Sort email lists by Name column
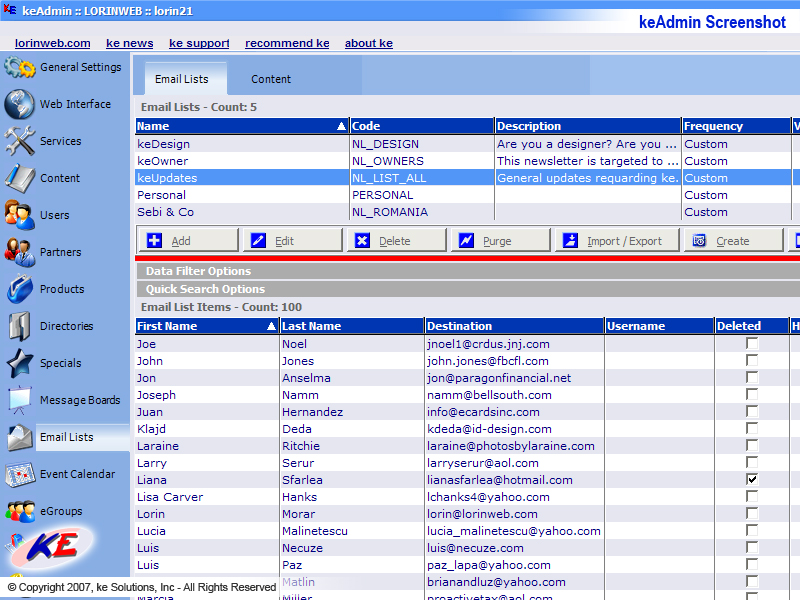Image resolution: width=800 pixels, height=600 pixels. click(242, 126)
